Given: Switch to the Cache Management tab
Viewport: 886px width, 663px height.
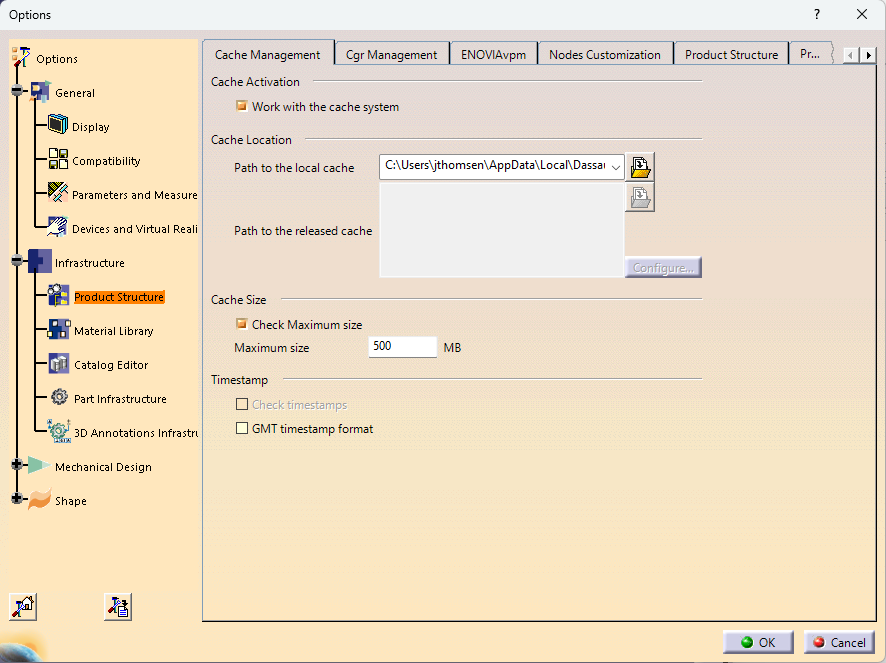Looking at the screenshot, I should tap(268, 54).
